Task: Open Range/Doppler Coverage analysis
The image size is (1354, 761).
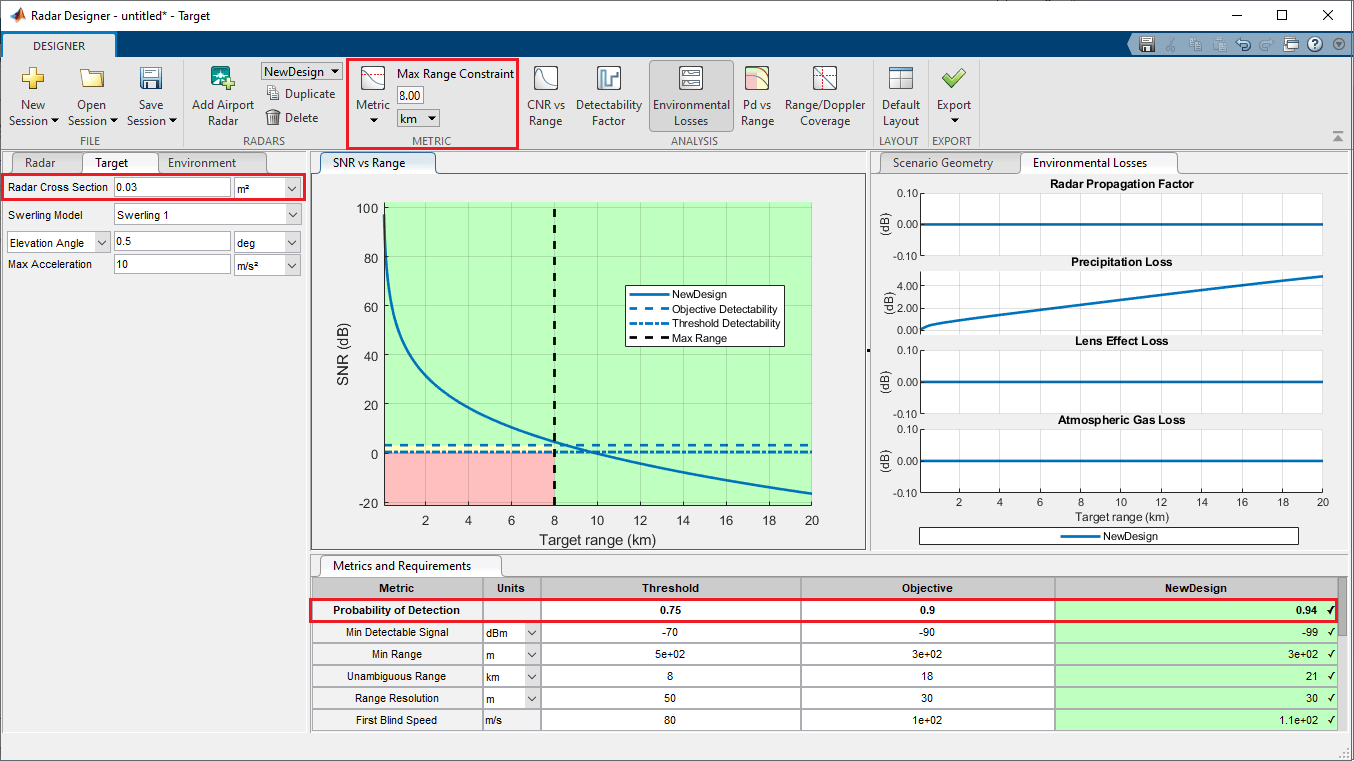Action: coord(824,80)
